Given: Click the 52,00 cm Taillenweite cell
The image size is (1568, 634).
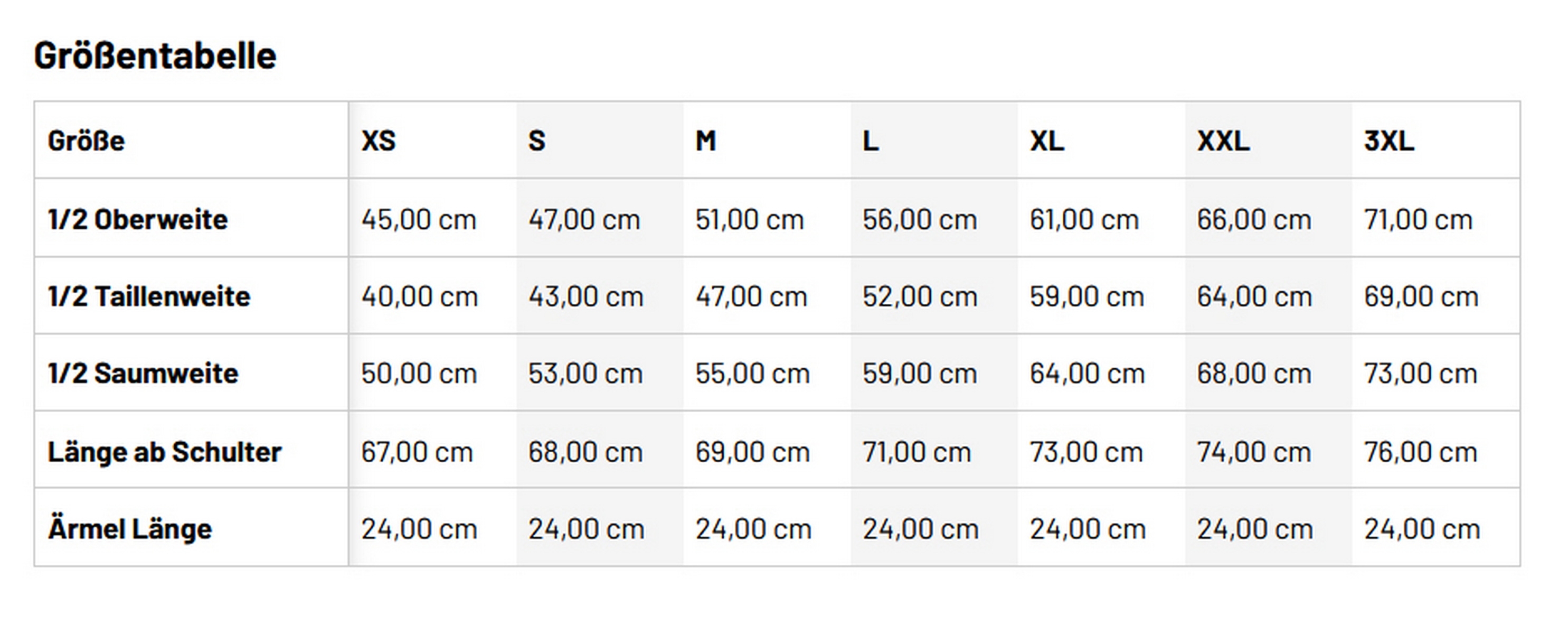Looking at the screenshot, I should pos(920,296).
